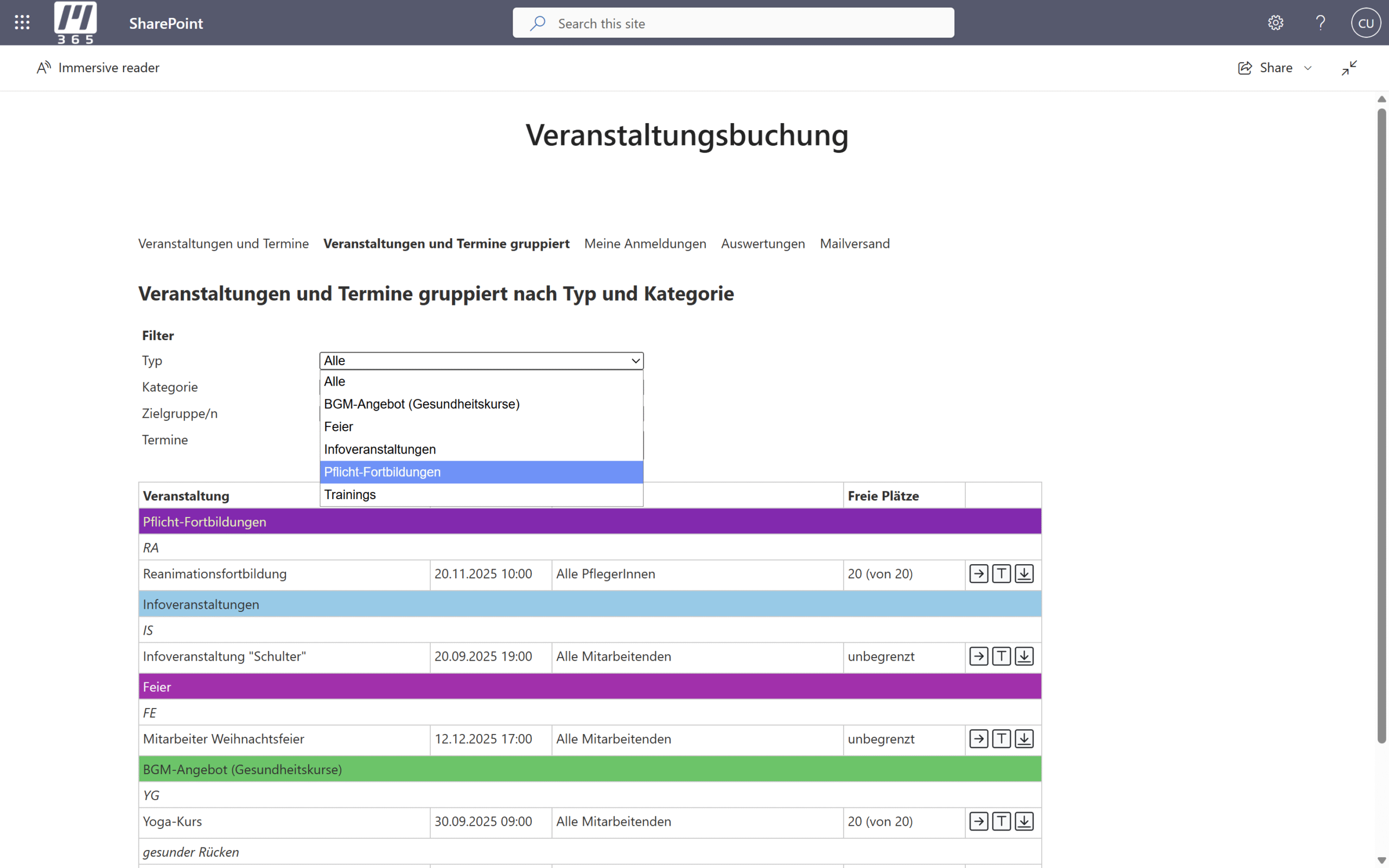This screenshot has height=868, width=1389.
Task: Expand the Share menu chevron
Action: point(1308,68)
